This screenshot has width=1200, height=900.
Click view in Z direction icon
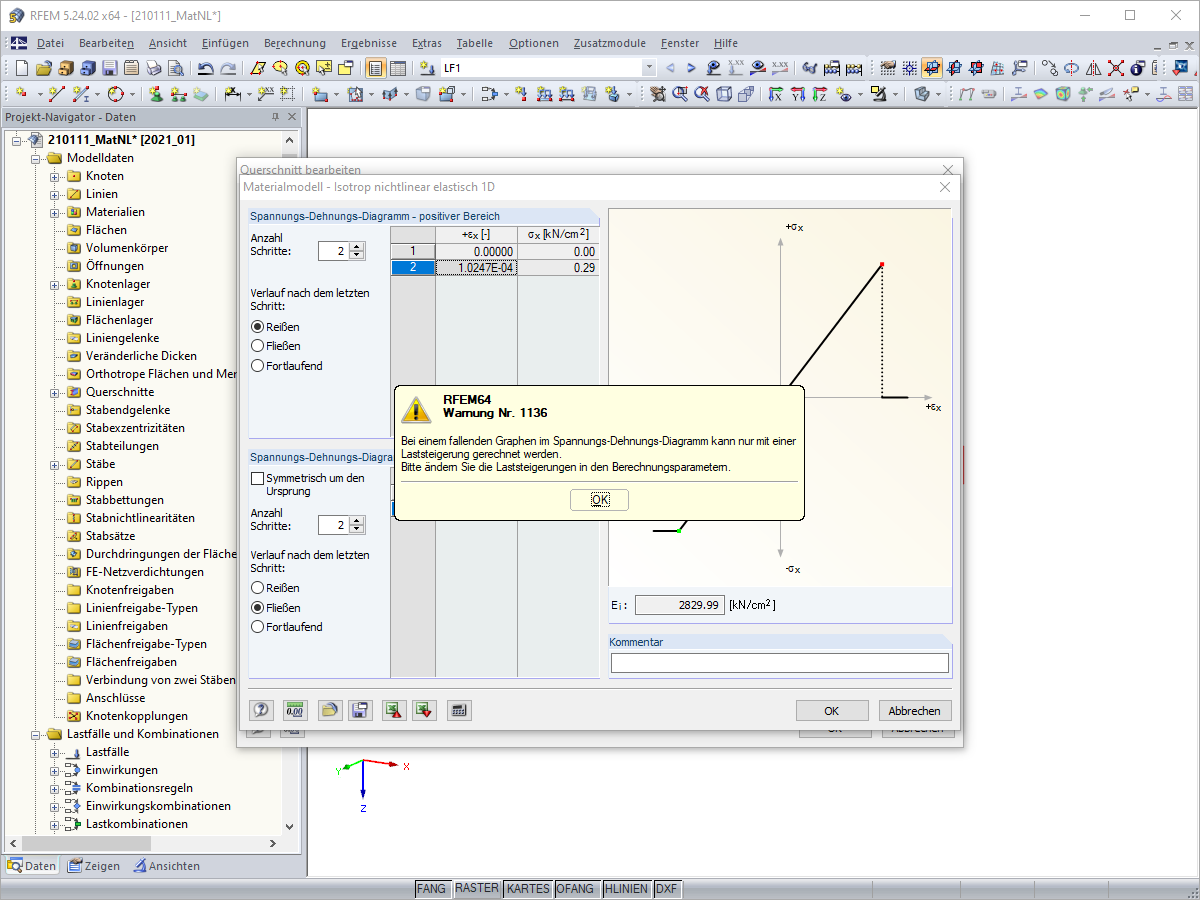[820, 94]
